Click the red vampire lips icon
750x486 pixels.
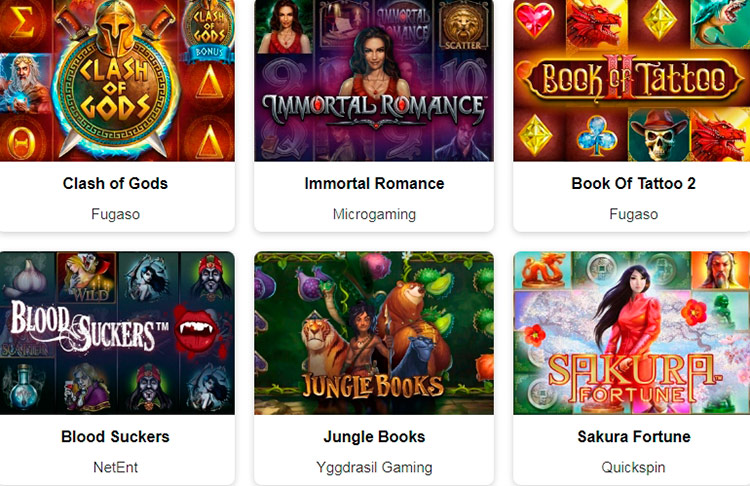197,331
